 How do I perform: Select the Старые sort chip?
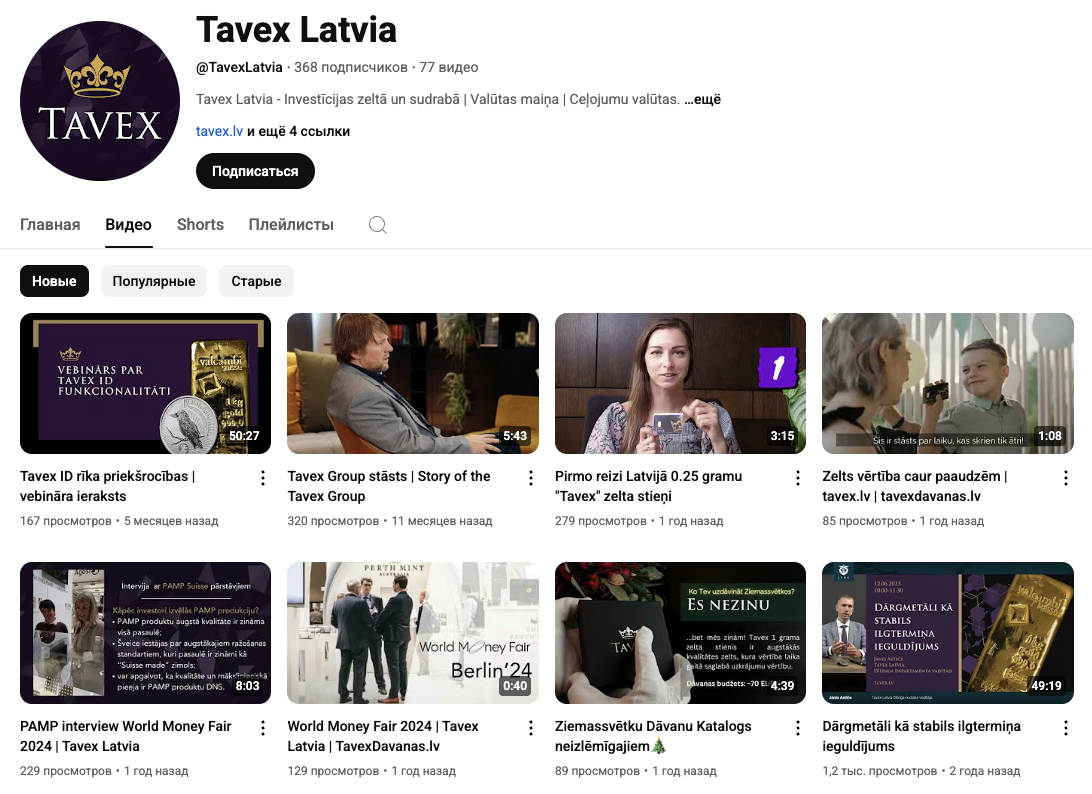point(256,281)
